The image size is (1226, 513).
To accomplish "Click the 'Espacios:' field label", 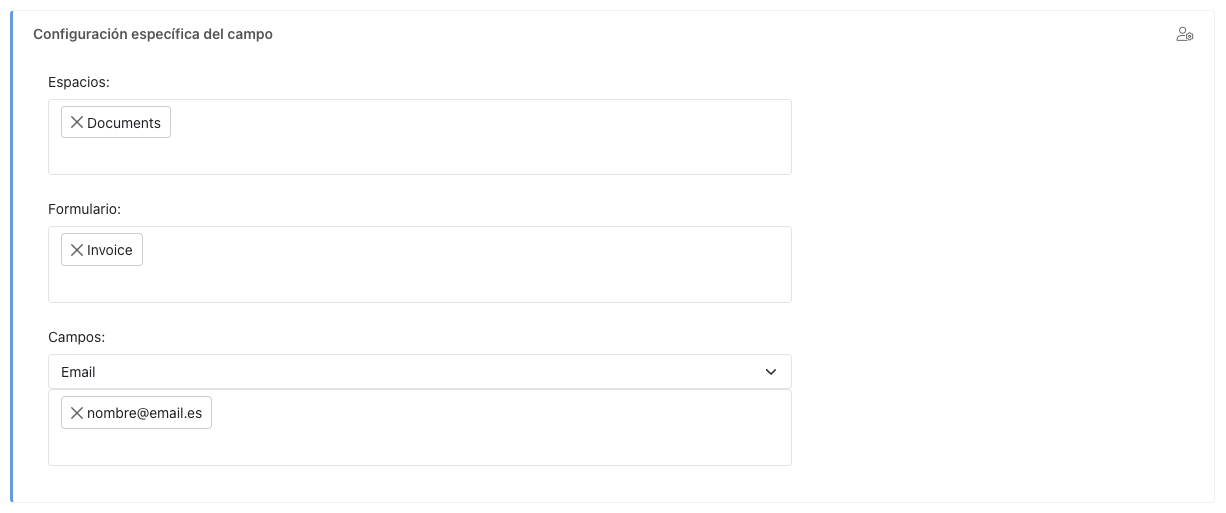I will pyautogui.click(x=79, y=82).
